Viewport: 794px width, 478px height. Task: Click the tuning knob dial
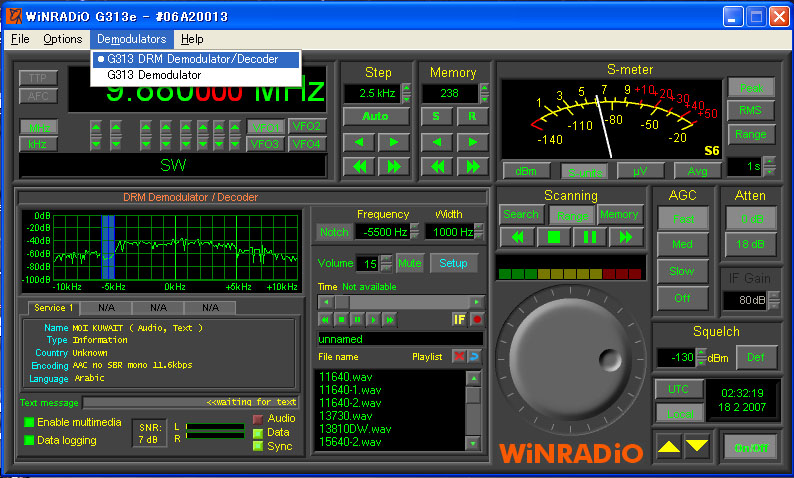(571, 361)
